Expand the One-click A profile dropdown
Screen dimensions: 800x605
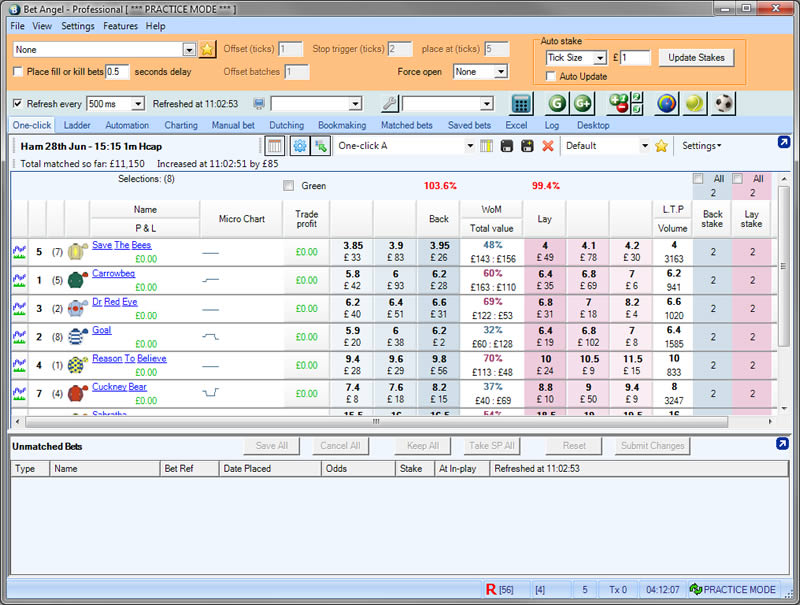(470, 146)
